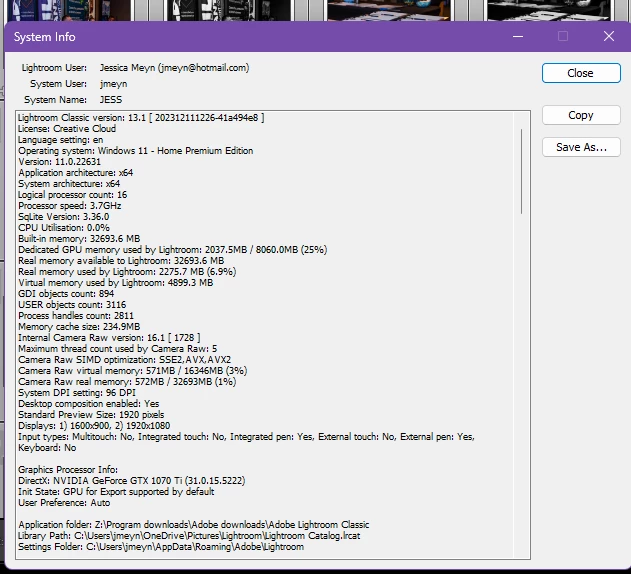This screenshot has height=574, width=631.
Task: Click the 'CPU Utilisation: 0.0%' line
Action: [64, 227]
